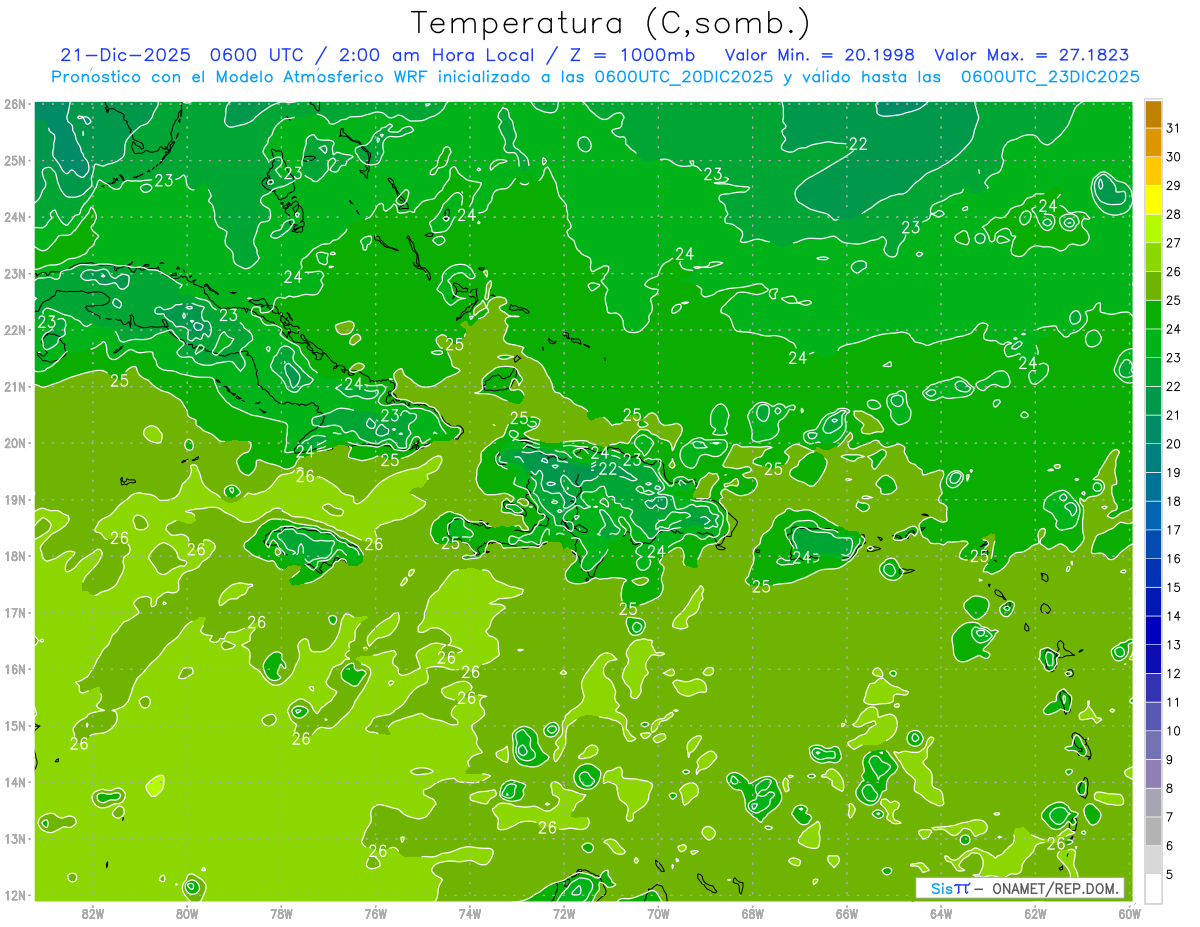
Task: Click the latitude axis label "26N"
Action: (x=15, y=104)
